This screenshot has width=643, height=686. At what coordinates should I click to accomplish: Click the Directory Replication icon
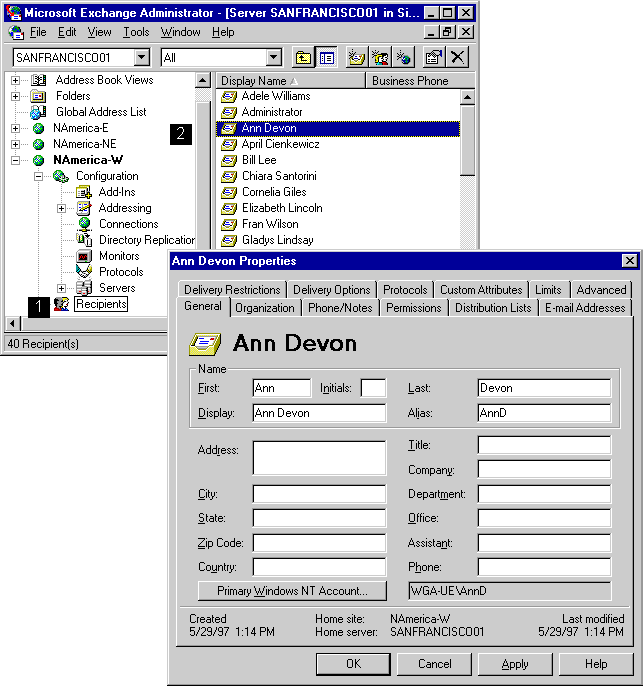[x=84, y=240]
